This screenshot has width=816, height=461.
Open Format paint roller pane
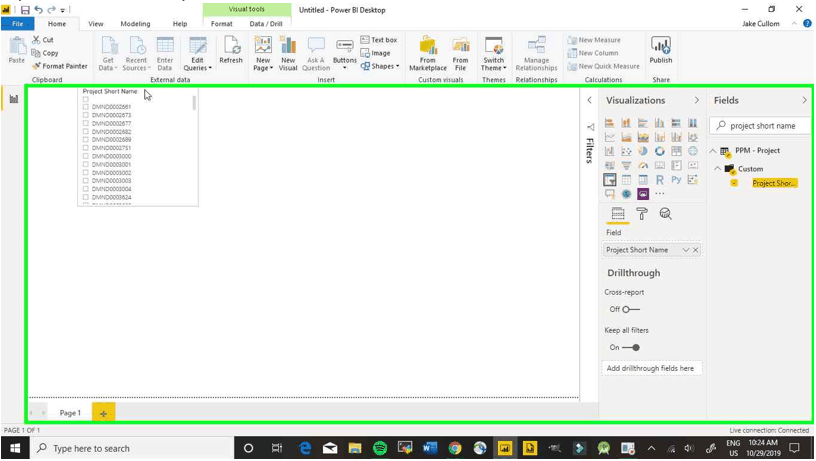coord(642,213)
